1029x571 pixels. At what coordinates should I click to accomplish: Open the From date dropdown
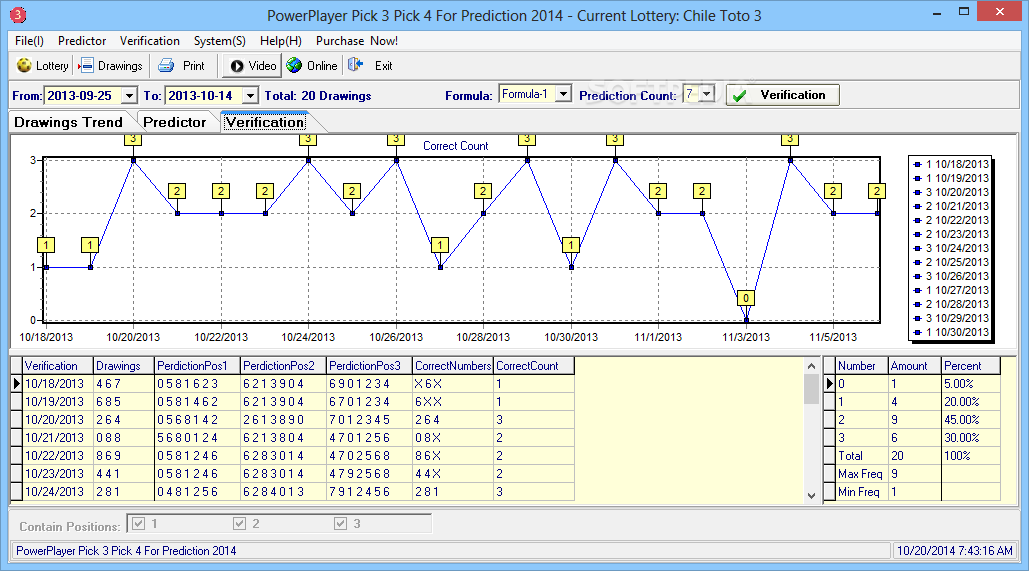click(130, 96)
